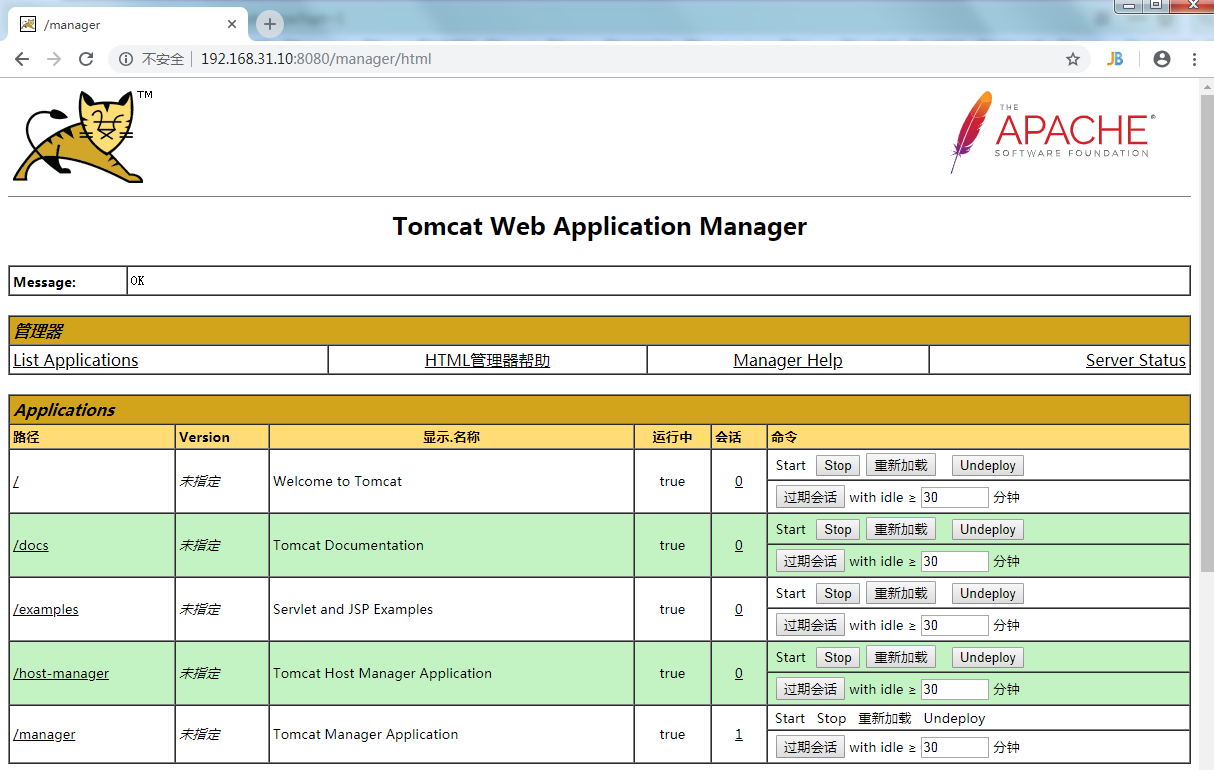Open the JB browser extension icon
The width and height of the screenshot is (1214, 770).
coord(1115,59)
